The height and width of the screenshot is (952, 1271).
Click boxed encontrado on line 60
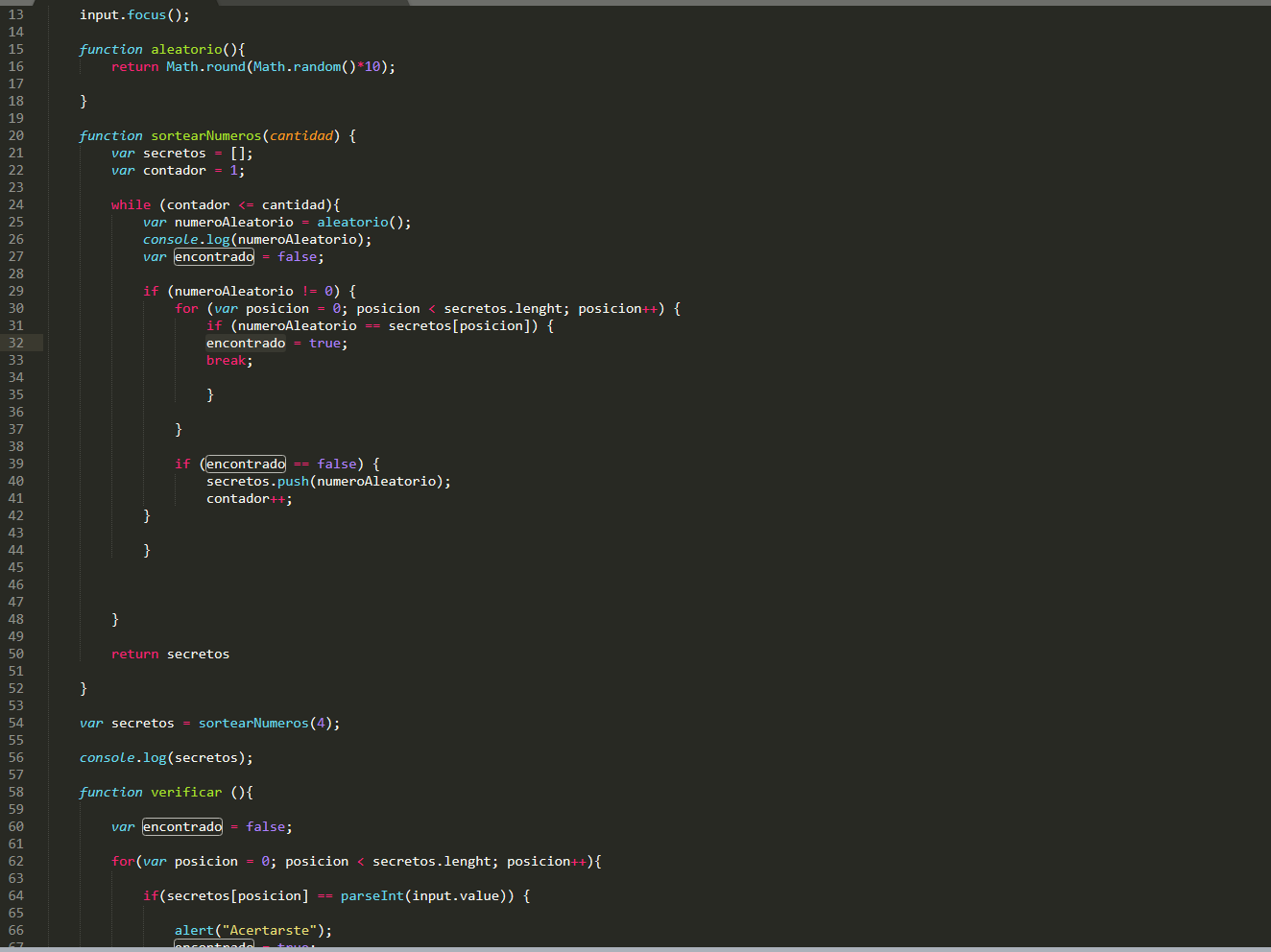coord(182,826)
